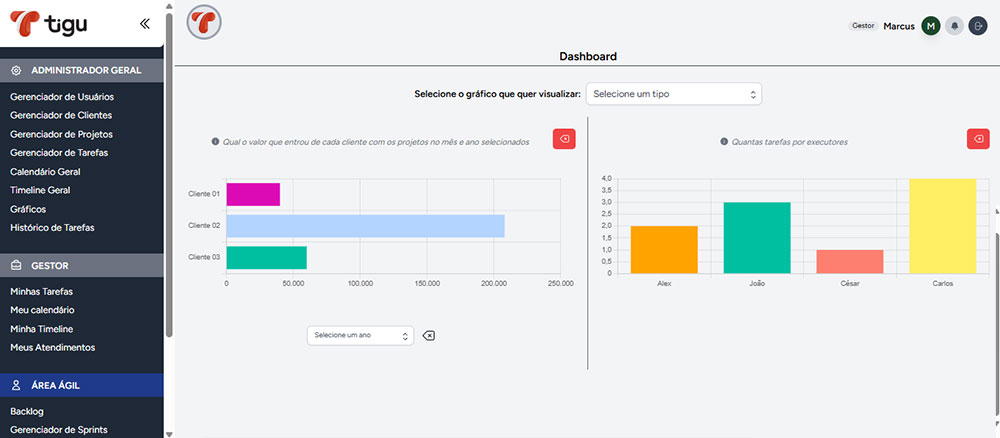Click the notification bell icon

[x=955, y=26]
